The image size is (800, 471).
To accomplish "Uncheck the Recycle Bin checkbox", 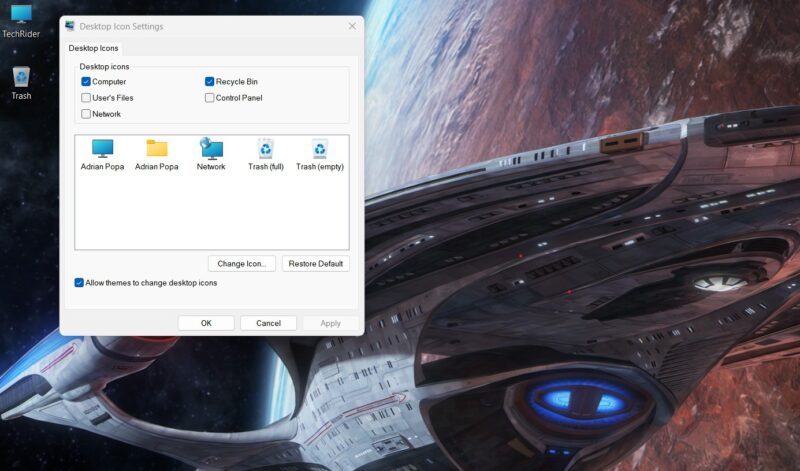I will point(209,82).
